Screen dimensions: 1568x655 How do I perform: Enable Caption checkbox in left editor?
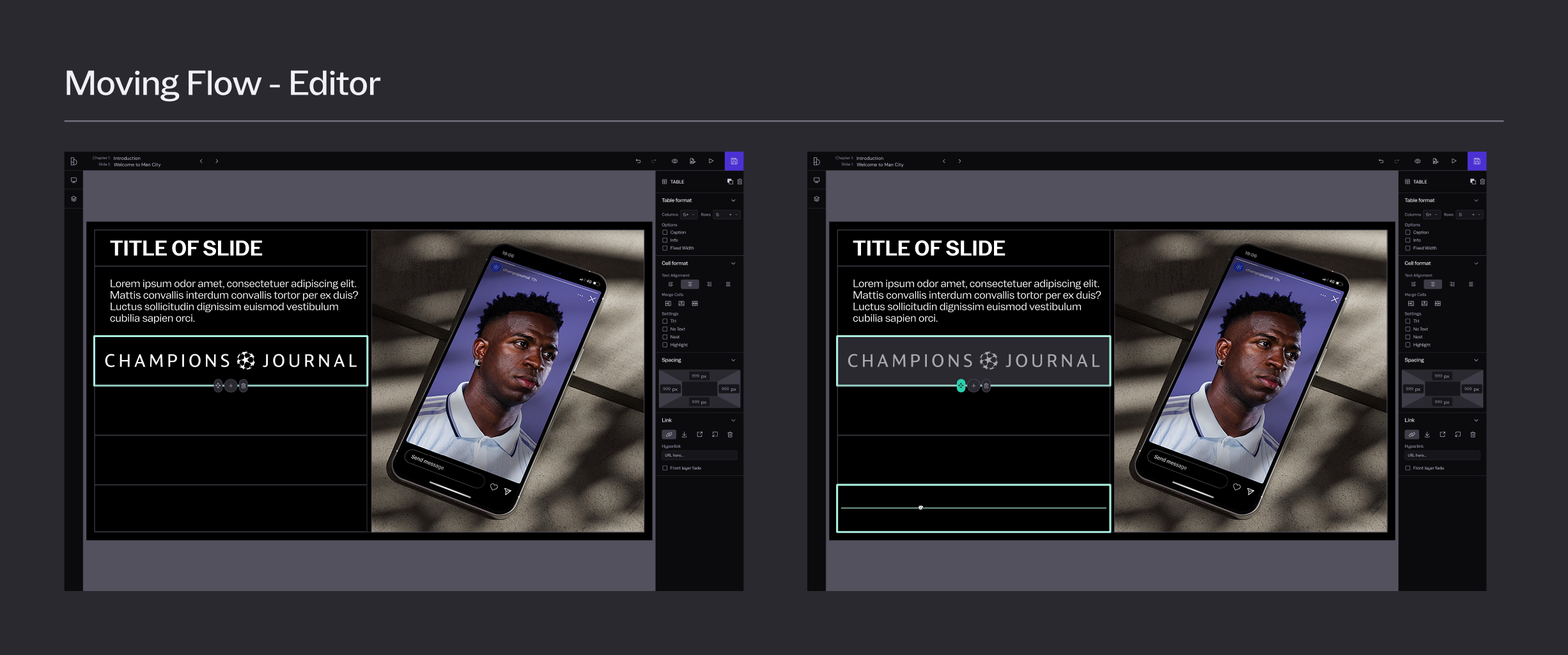tap(665, 232)
